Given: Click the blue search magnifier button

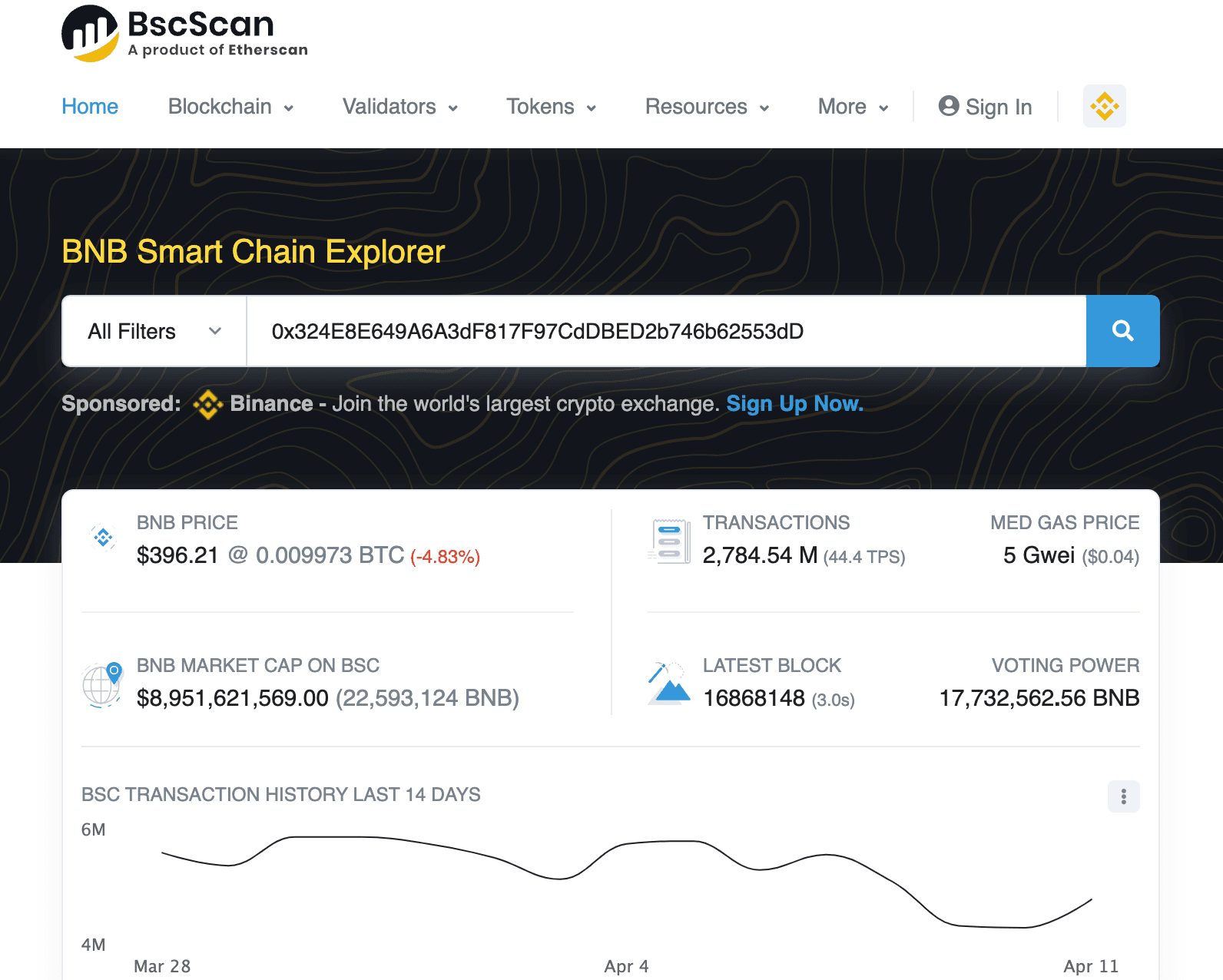Looking at the screenshot, I should click(1122, 331).
